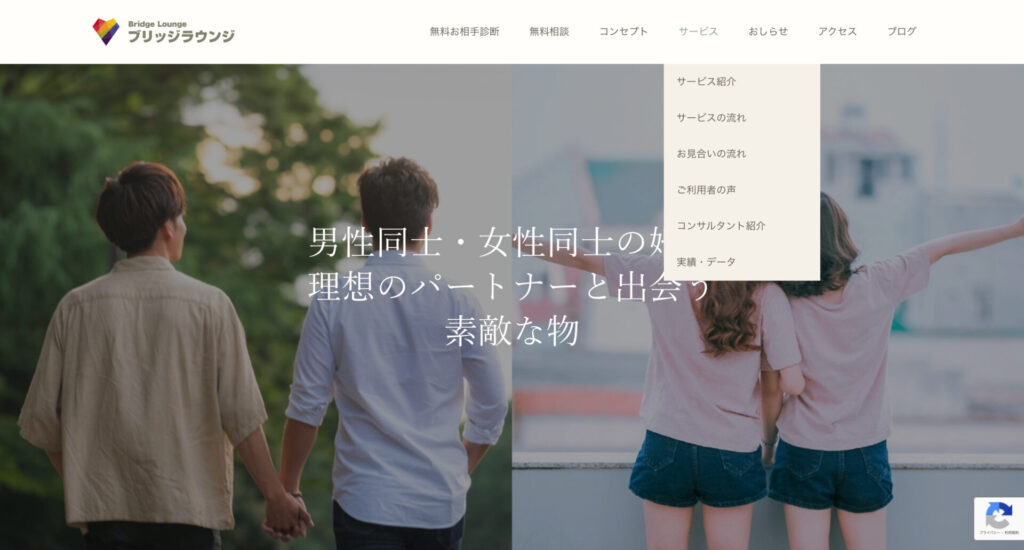Open the おしらせ navigation item

768,31
